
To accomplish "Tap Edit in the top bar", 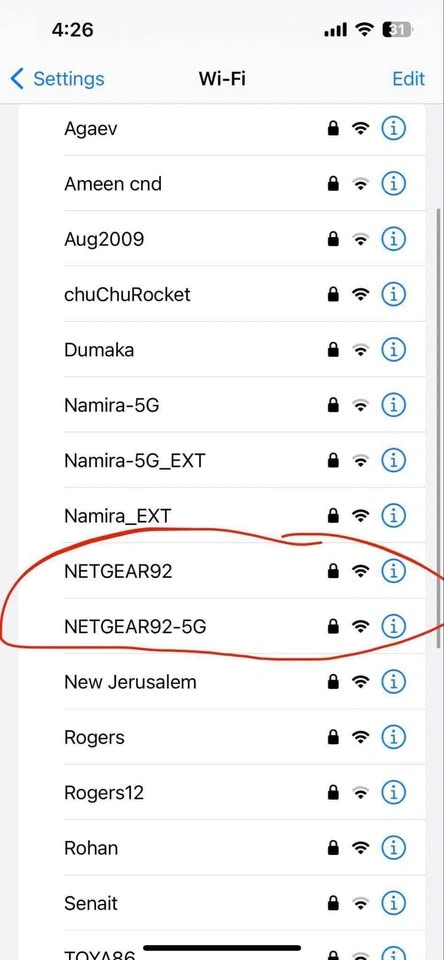I will 408,79.
